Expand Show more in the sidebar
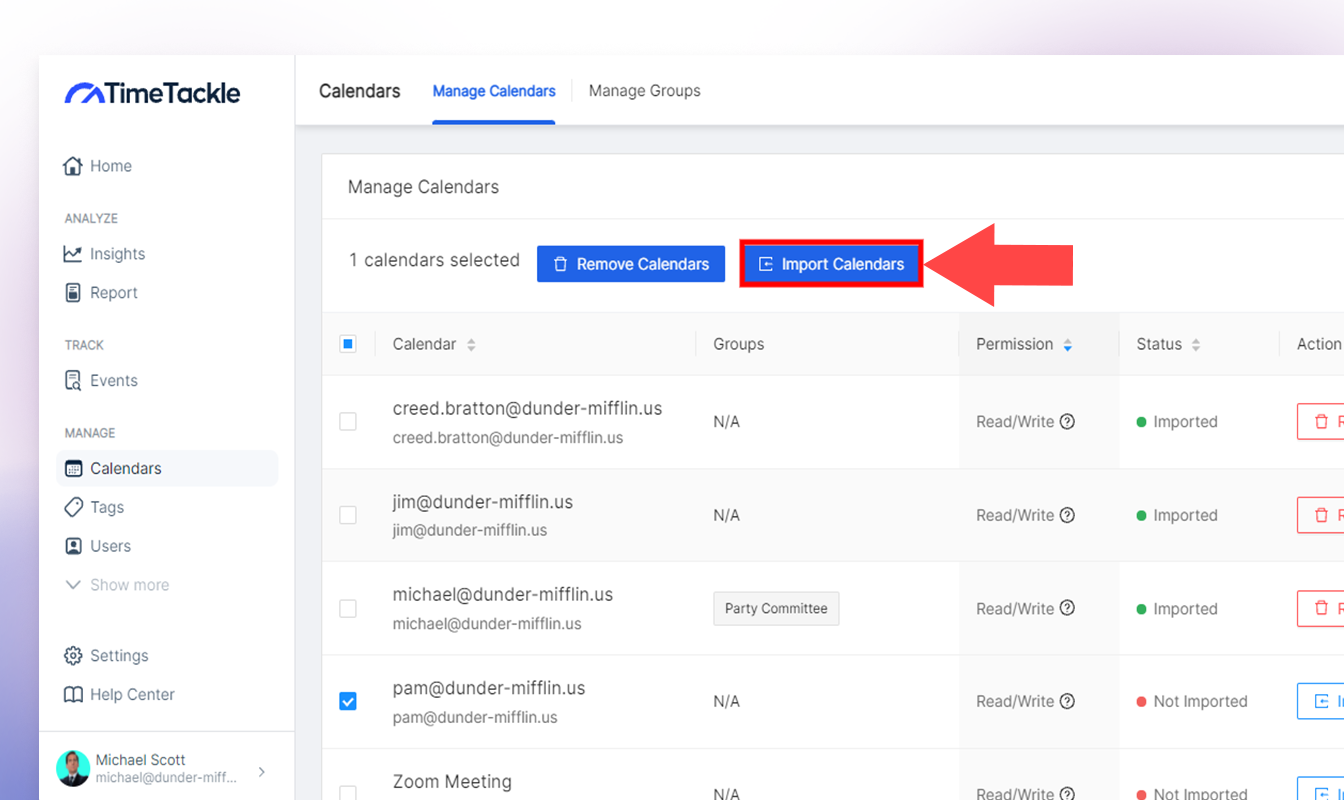Screen dimensions: 1344x800 tap(117, 585)
